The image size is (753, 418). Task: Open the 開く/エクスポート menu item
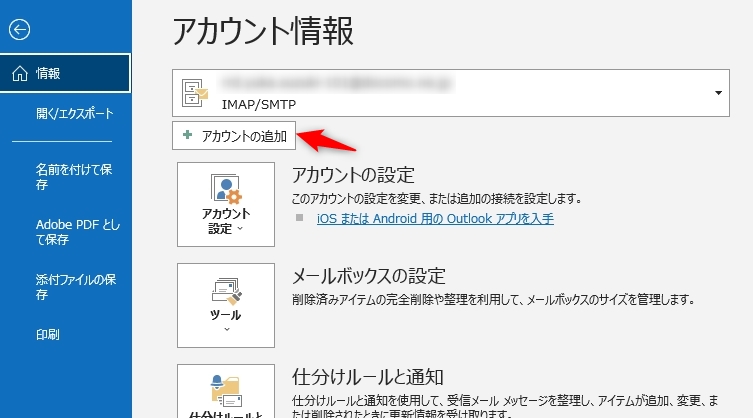(74, 114)
